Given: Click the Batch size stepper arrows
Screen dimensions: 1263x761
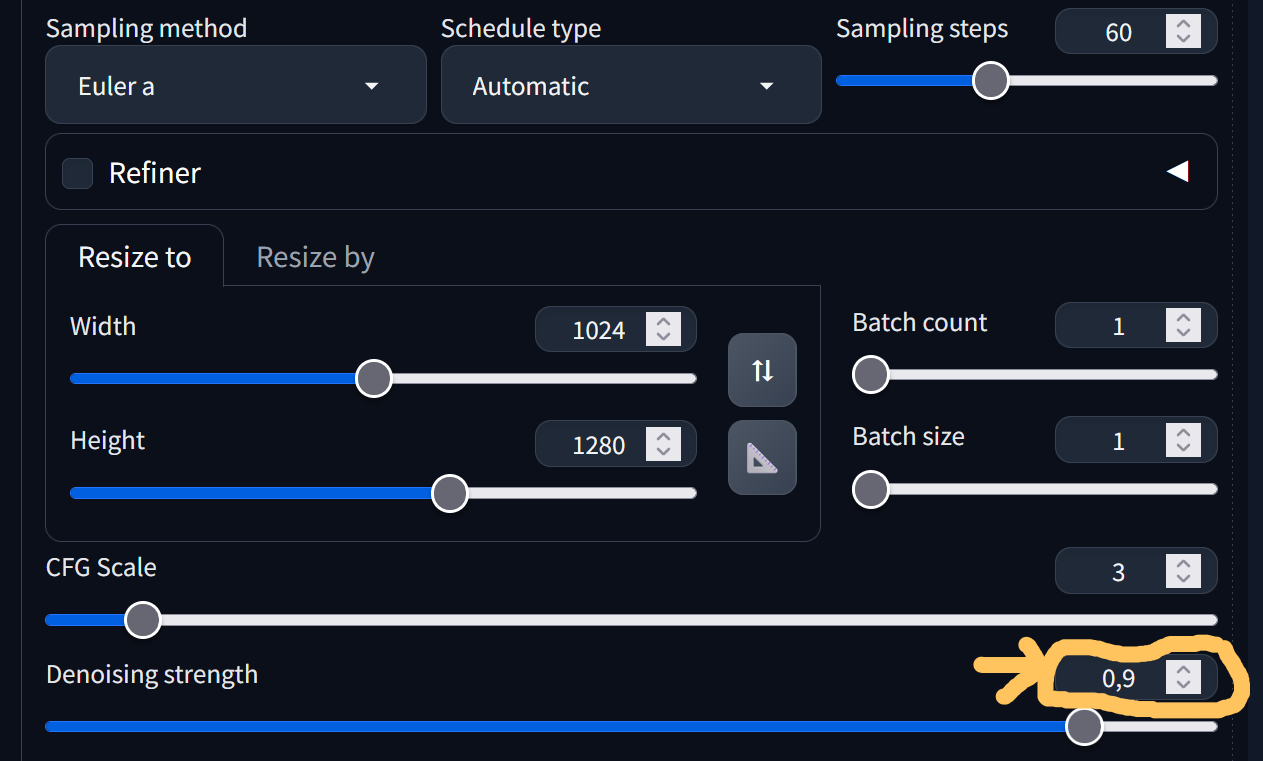Looking at the screenshot, I should [x=1183, y=440].
